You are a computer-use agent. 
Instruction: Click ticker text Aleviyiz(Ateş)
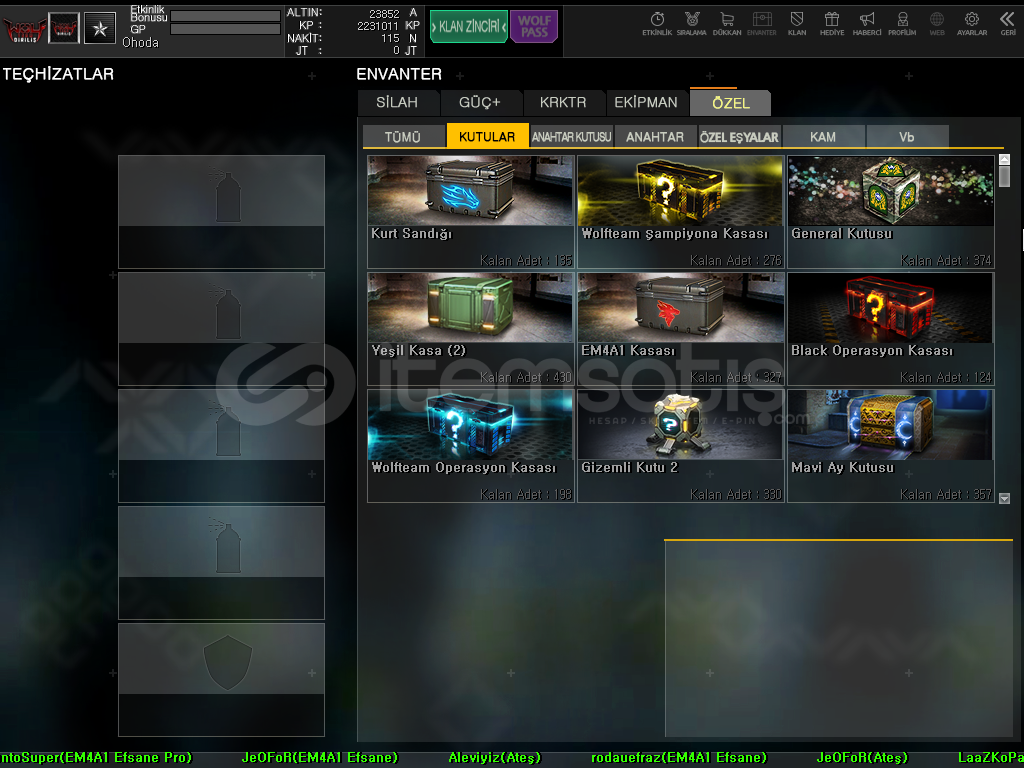pyautogui.click(x=495, y=758)
